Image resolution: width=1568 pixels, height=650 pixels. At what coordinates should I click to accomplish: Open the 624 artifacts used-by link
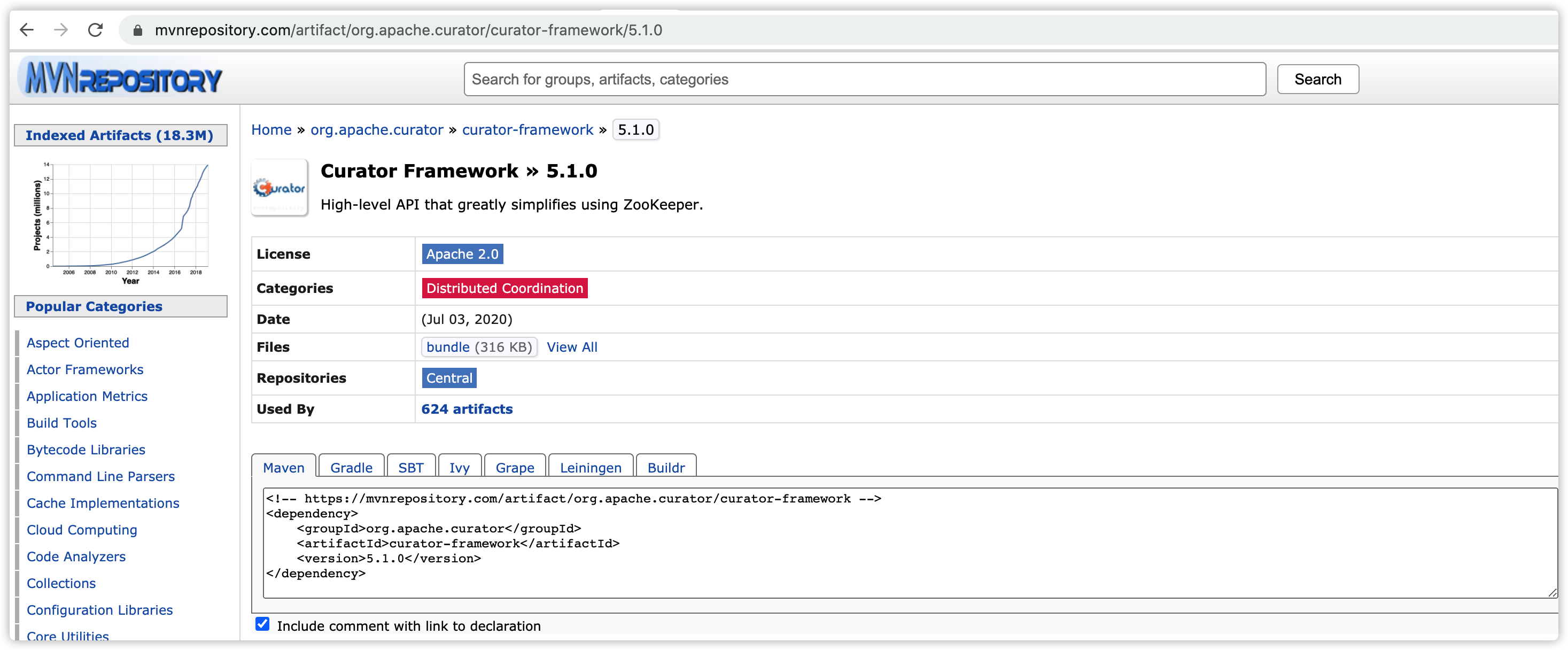(x=467, y=409)
